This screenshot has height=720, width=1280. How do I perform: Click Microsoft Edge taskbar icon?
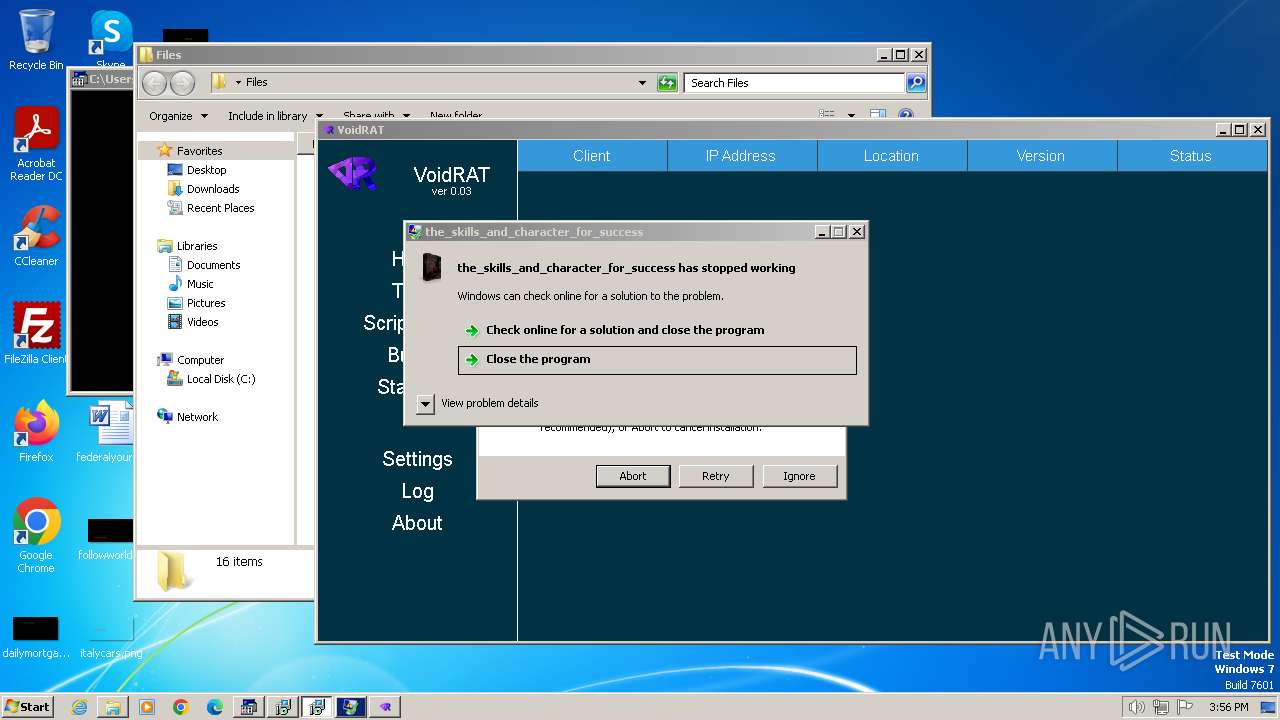[x=215, y=707]
